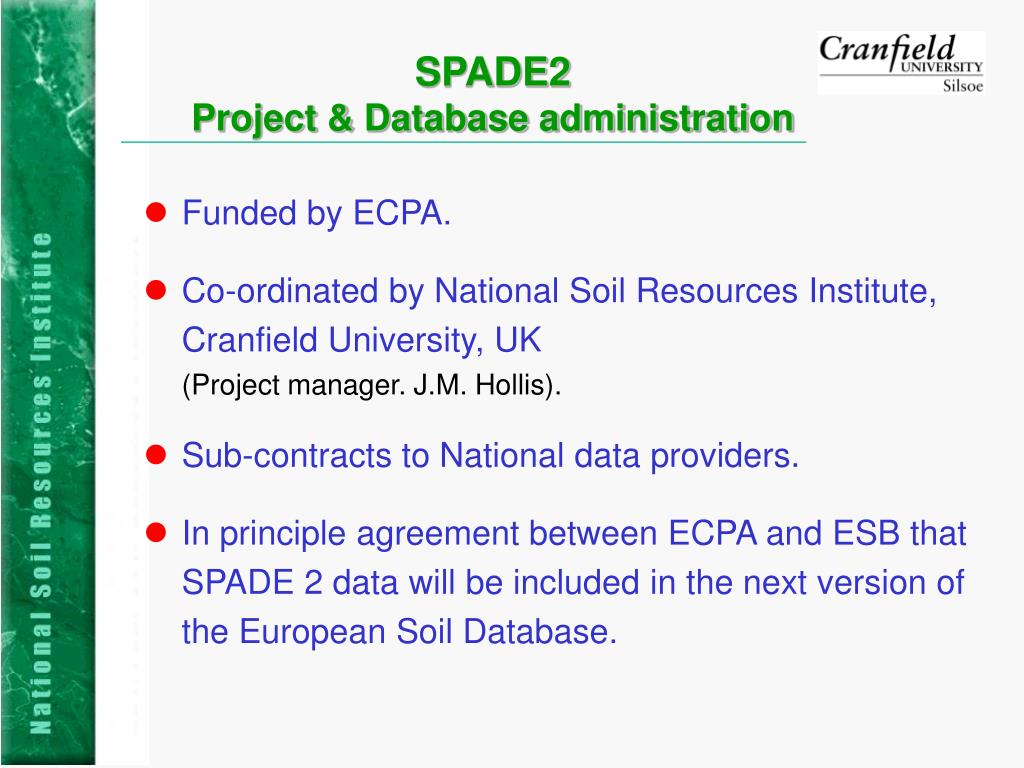Image resolution: width=1024 pixels, height=768 pixels.
Task: Click the word Silsoe in the logo
Action: (x=963, y=86)
